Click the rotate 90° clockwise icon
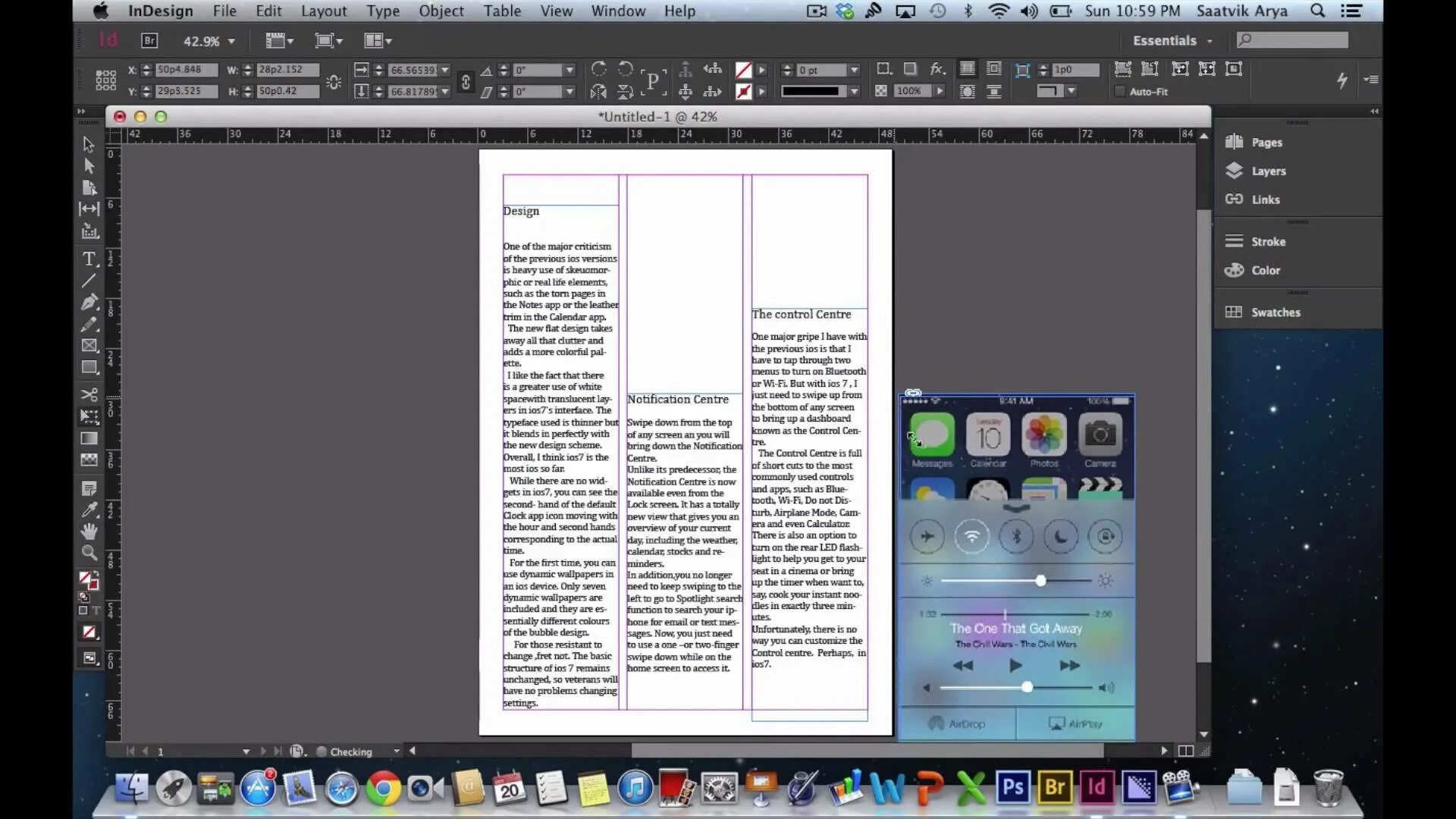1456x819 pixels. [599, 69]
